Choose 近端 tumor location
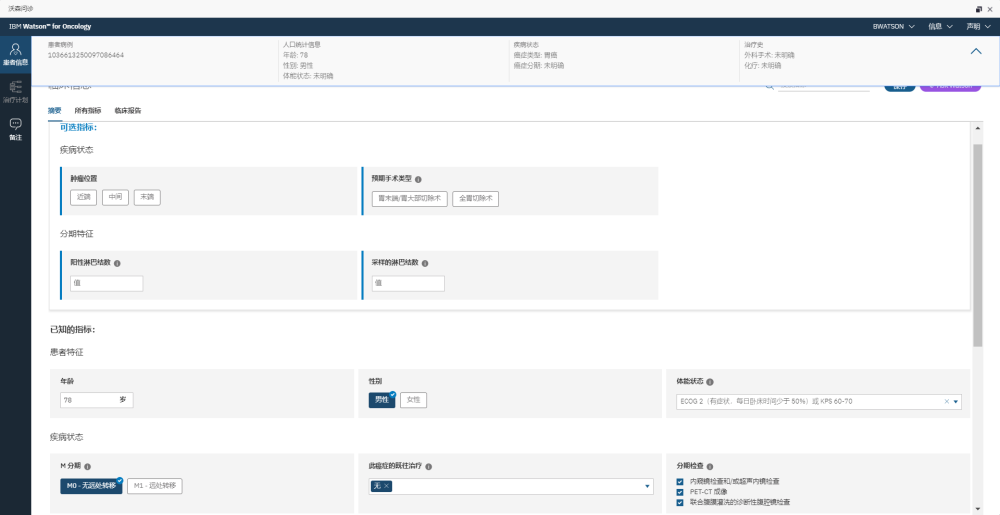This screenshot has width=1000, height=515. coord(83,197)
